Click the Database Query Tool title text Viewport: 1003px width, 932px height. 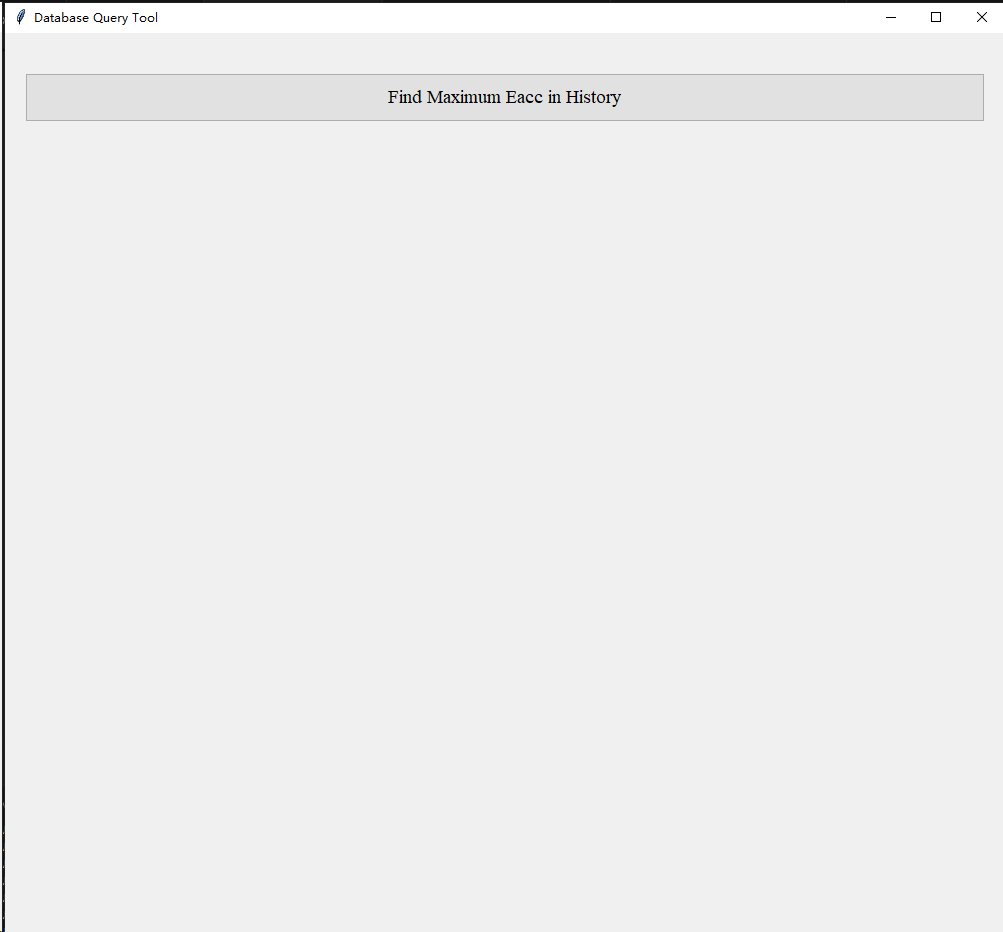pos(96,18)
